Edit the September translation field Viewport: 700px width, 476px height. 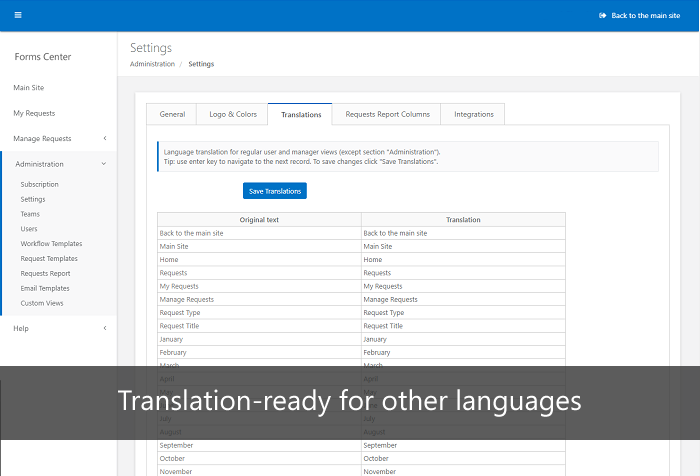click(463, 445)
